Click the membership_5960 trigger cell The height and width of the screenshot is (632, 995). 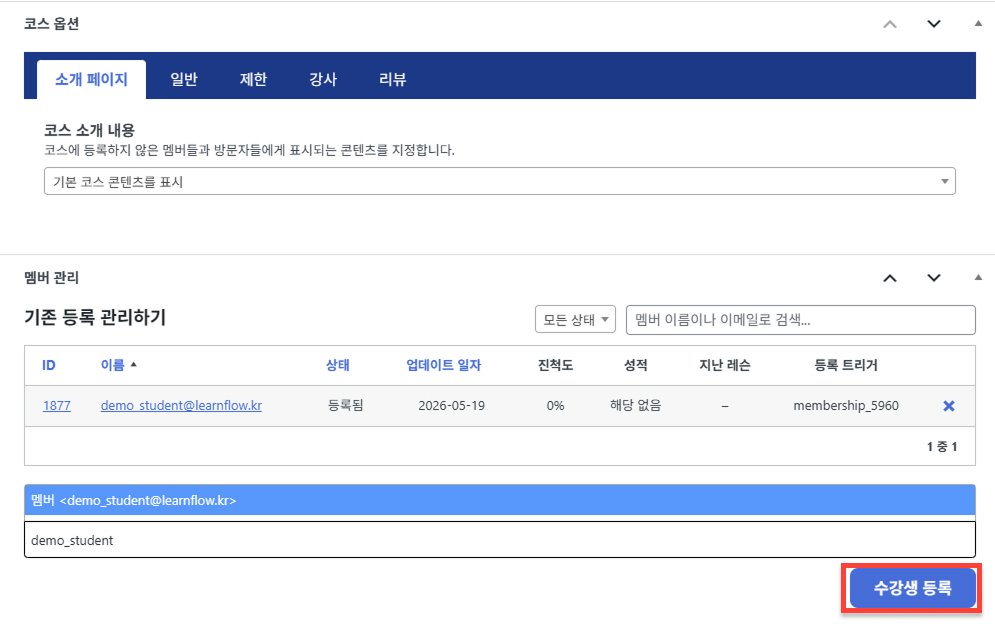click(846, 405)
